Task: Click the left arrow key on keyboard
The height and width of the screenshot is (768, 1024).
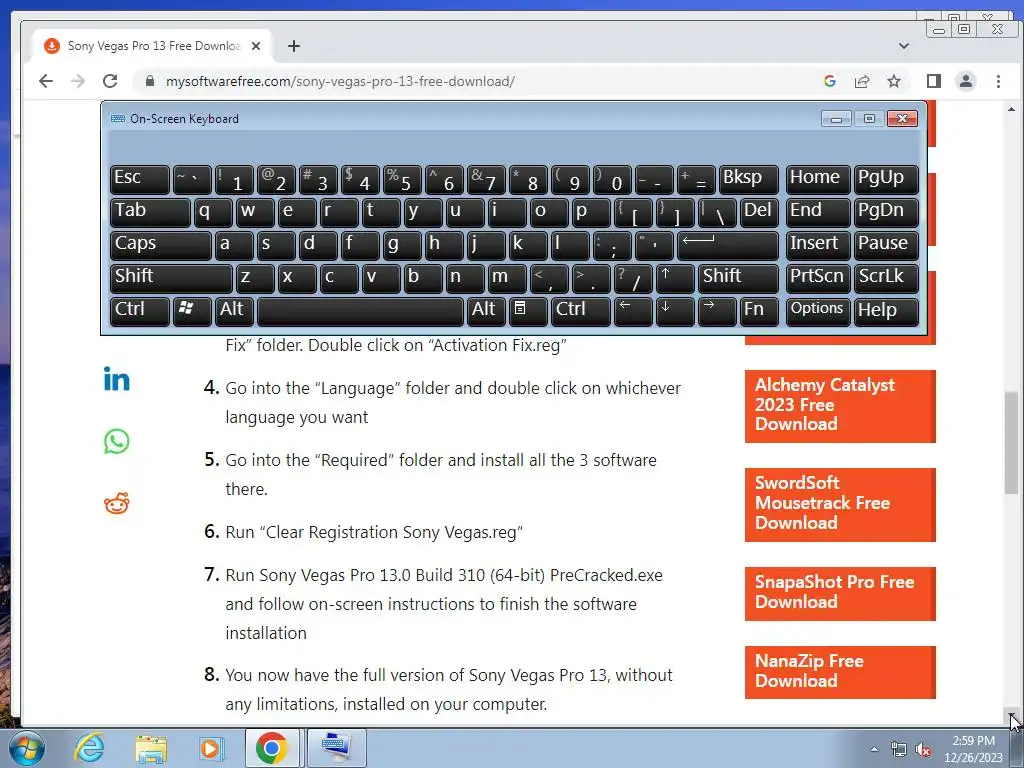Action: [633, 310]
